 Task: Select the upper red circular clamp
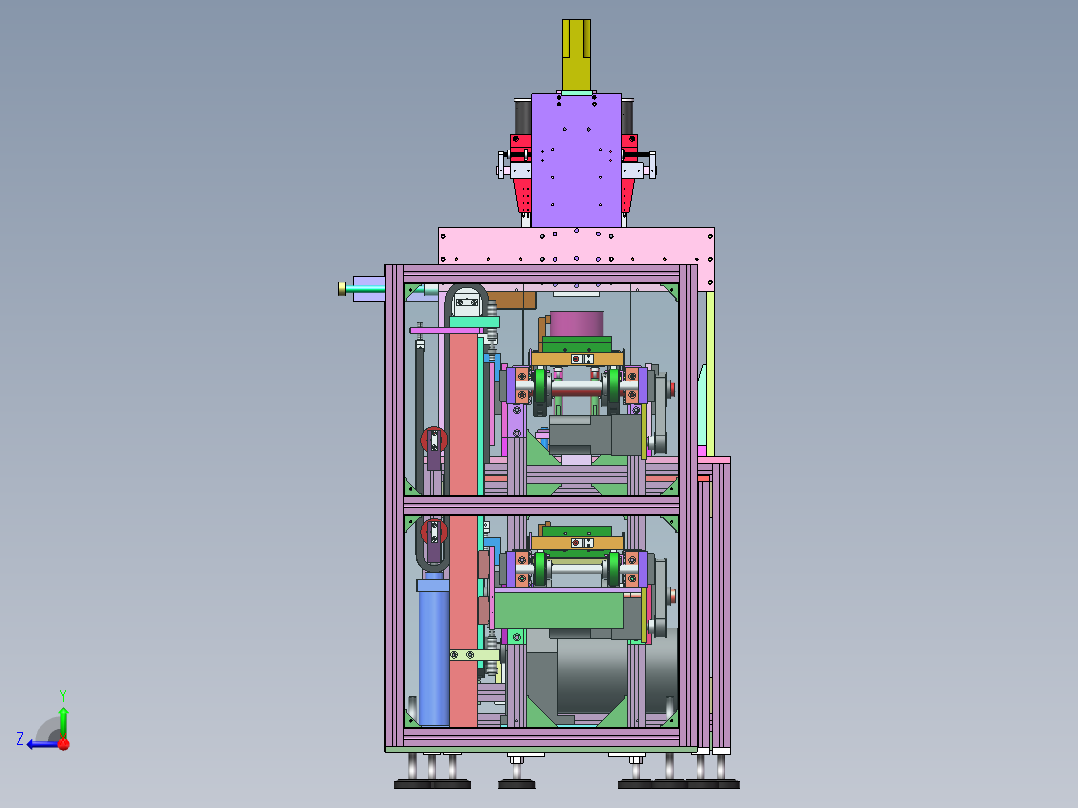[434, 440]
